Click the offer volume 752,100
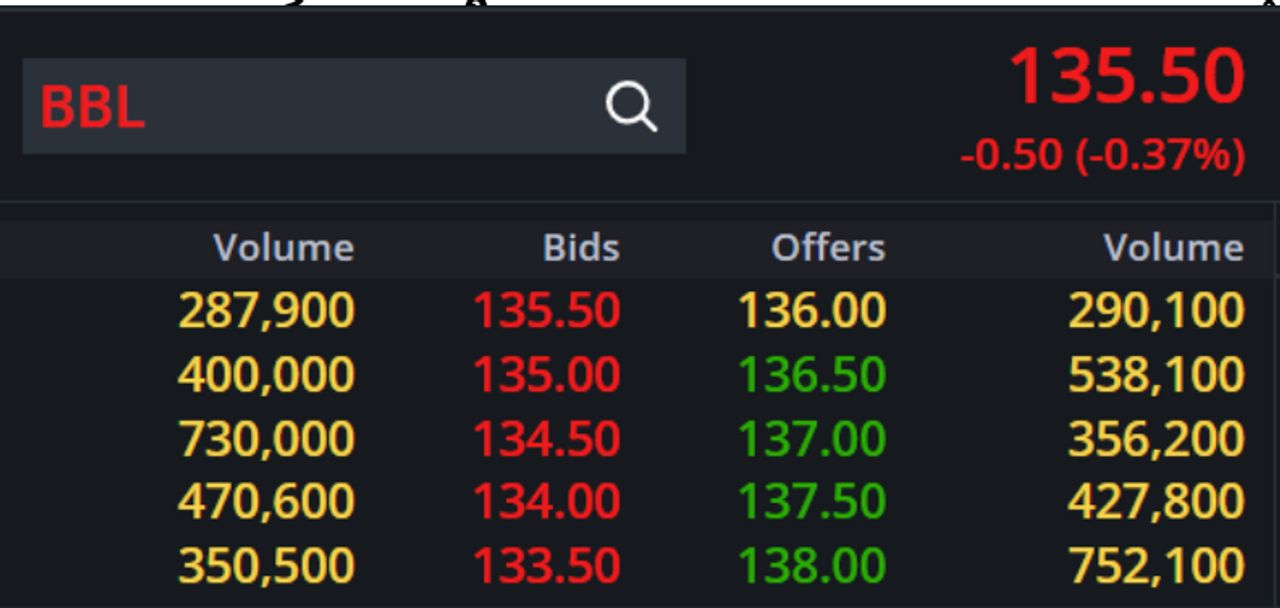1280x608 pixels. [1156, 566]
